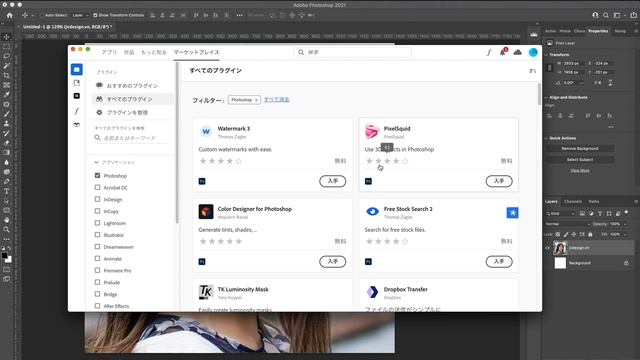Open the fonts icon in Creative Cloud sidebar
This screenshot has height=360, width=640.
(x=77, y=111)
